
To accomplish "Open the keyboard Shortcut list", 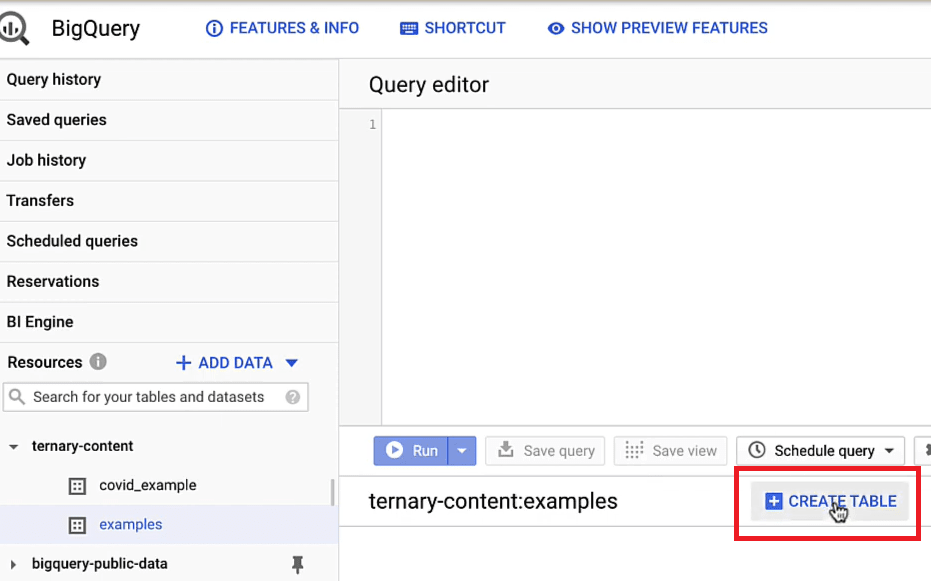I will [452, 28].
